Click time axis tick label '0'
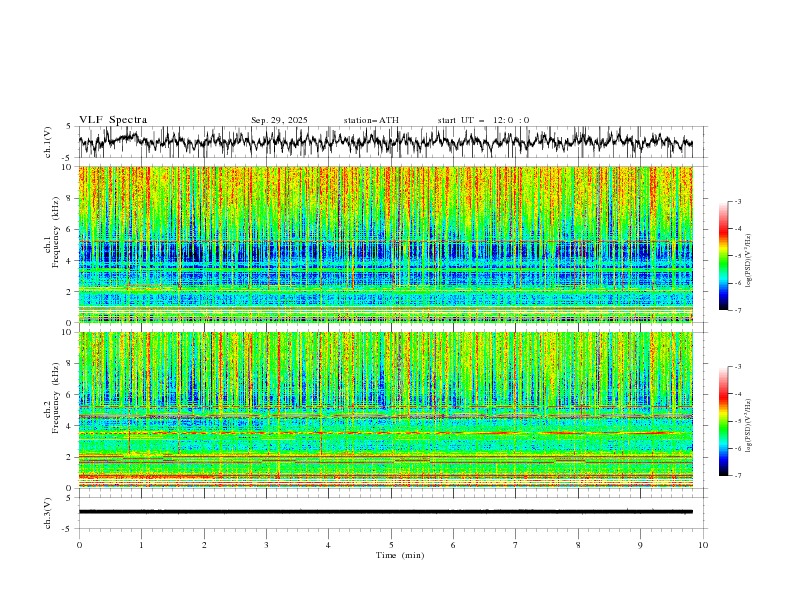Screen dimensions: 792x612 click(79, 545)
